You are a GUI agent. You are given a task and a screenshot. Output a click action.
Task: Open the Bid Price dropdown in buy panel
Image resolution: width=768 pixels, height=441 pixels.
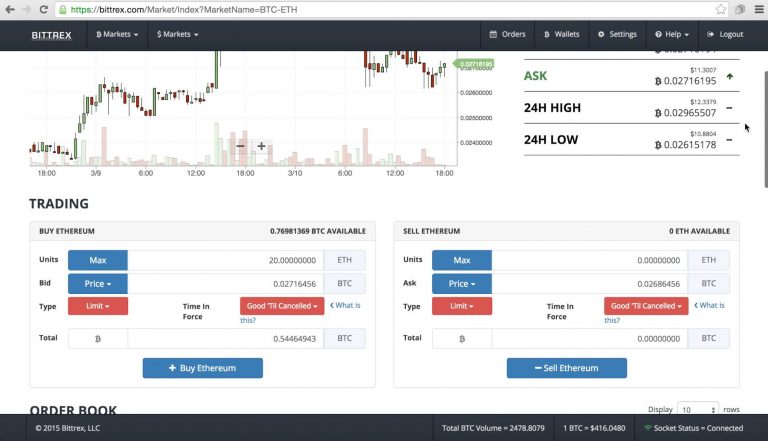pos(98,284)
